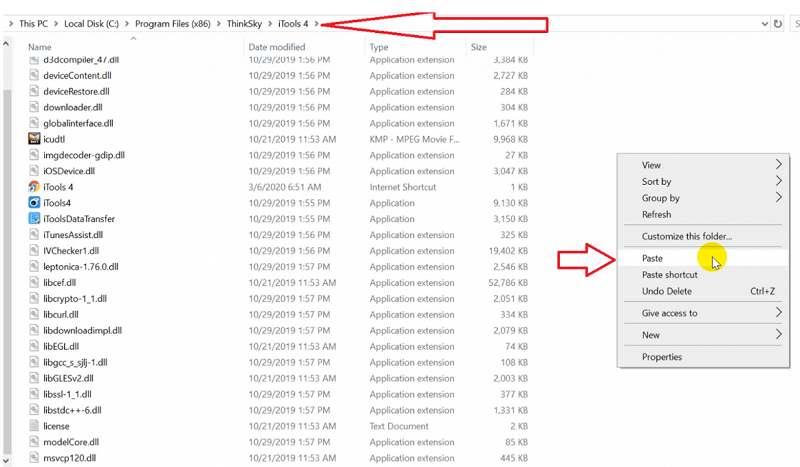
Task: Select the msvcp120.dll file icon
Action: (x=34, y=458)
